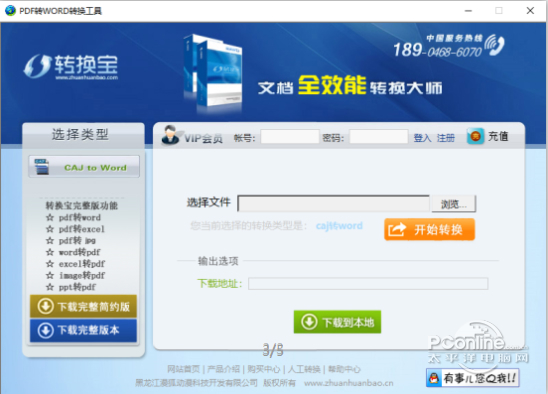Open 购买中心 footer link

coord(264,369)
